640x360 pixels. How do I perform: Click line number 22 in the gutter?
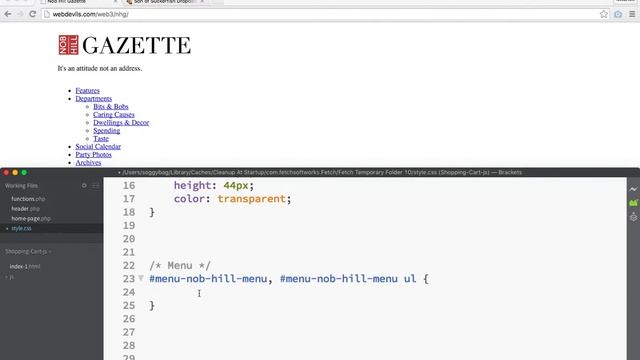click(129, 266)
